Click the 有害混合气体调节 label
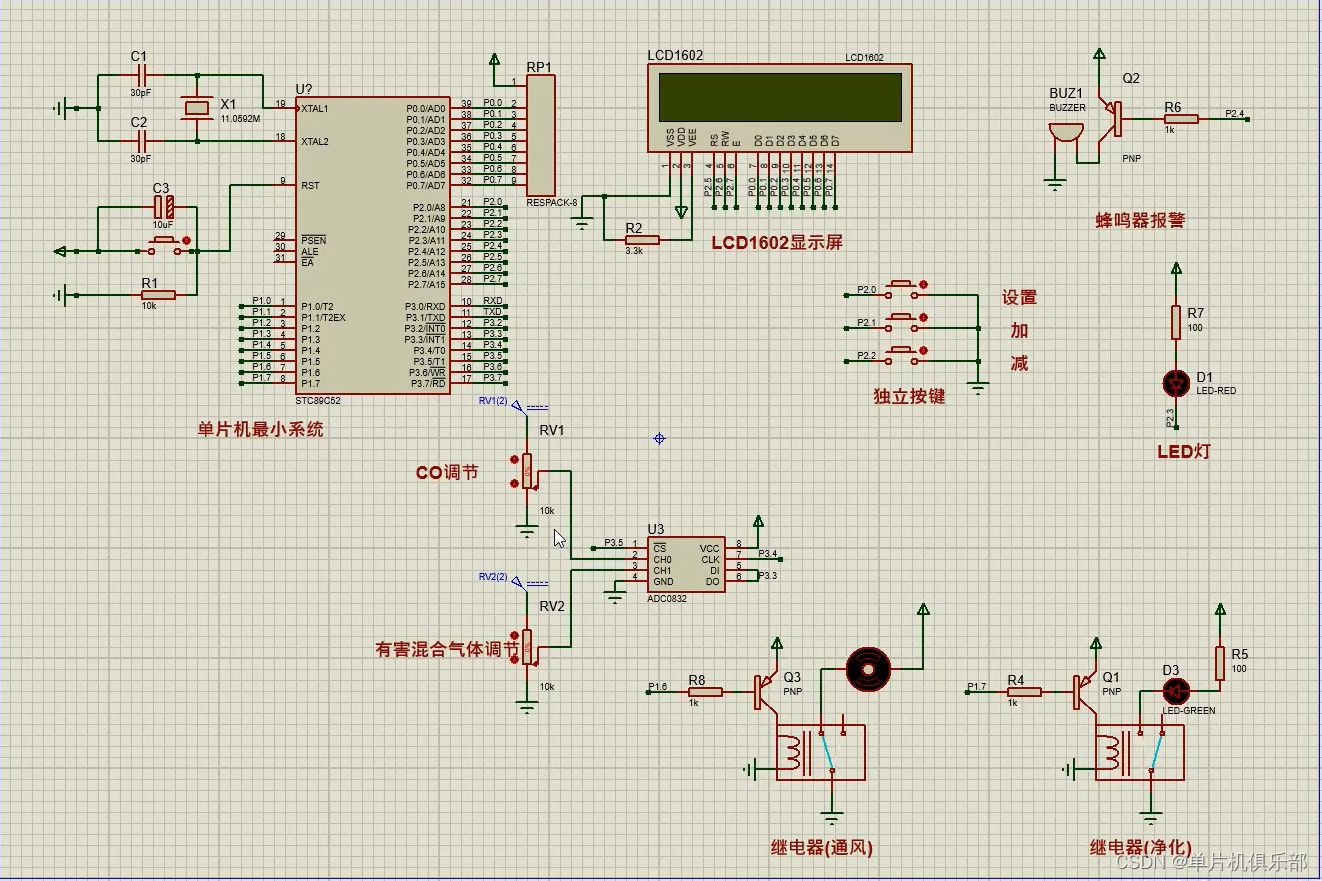 447,650
